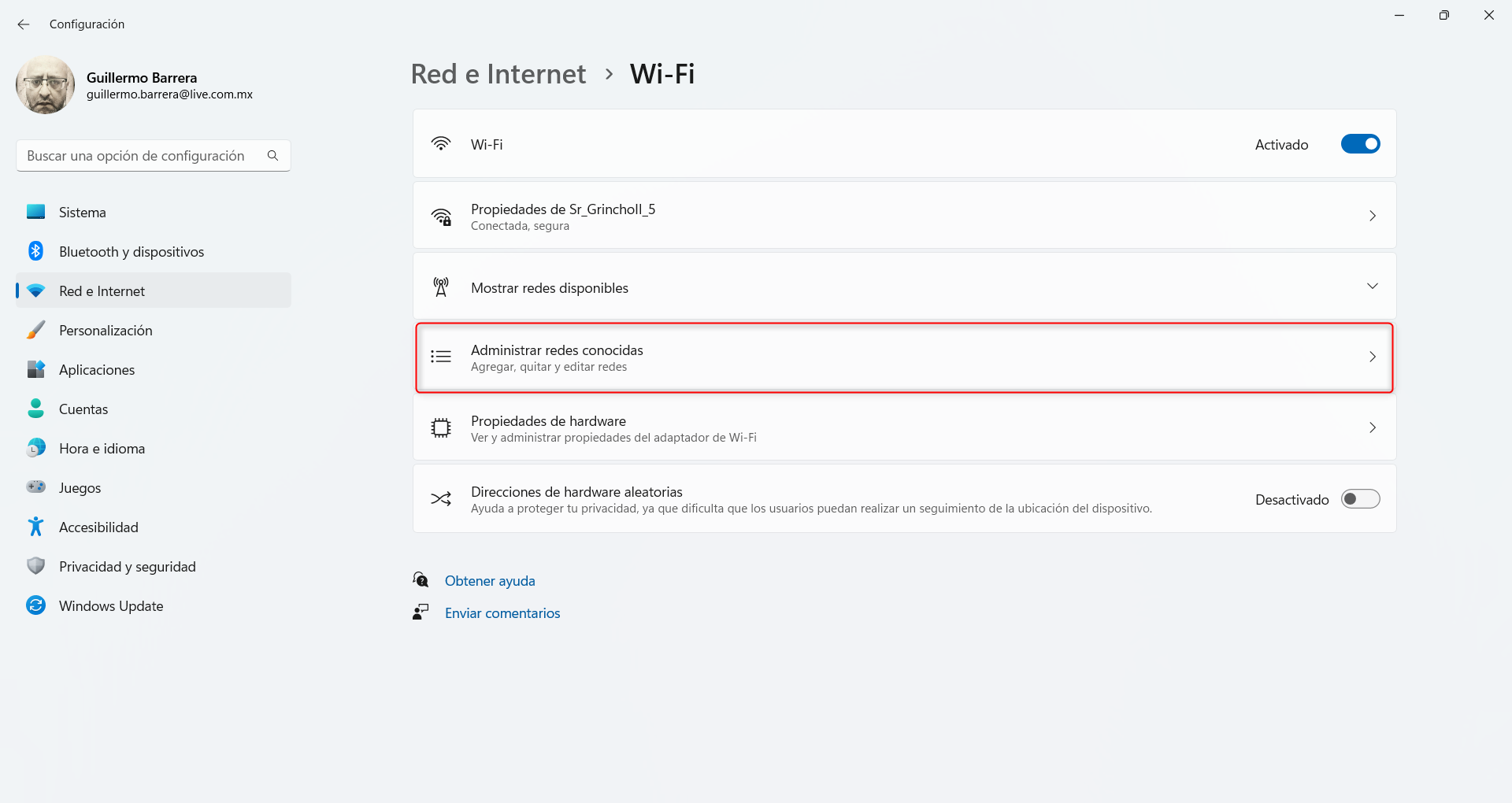Open Propiedades de hardware chevron
This screenshot has height=803, width=1512.
(x=1372, y=427)
